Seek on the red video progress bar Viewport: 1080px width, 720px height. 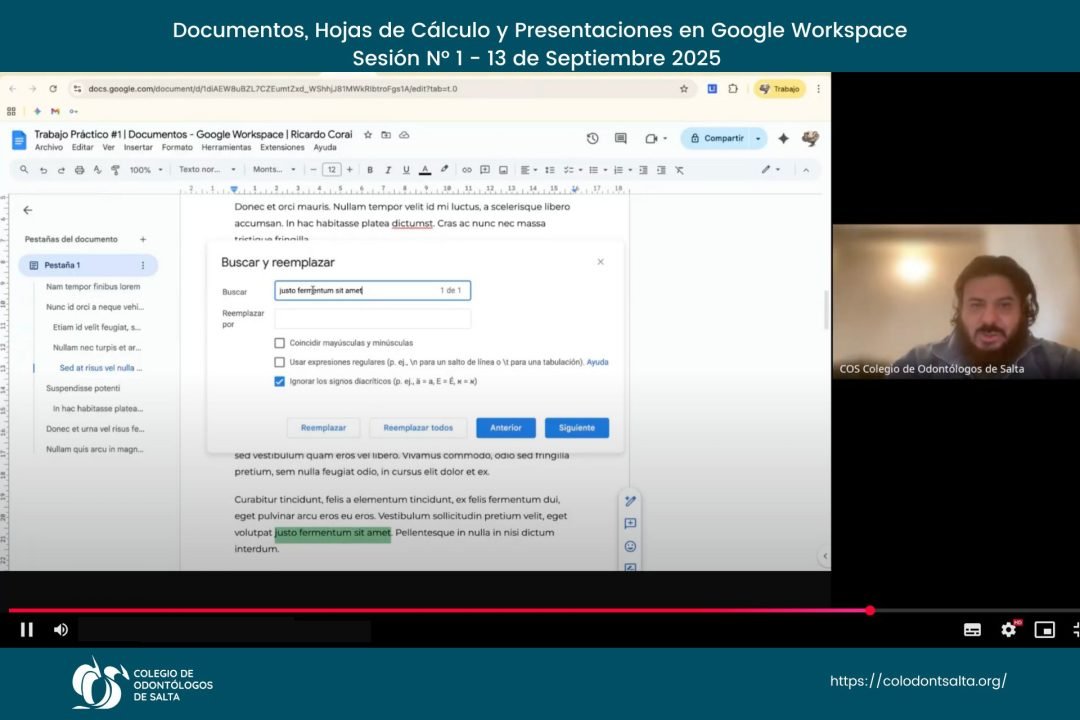544,610
